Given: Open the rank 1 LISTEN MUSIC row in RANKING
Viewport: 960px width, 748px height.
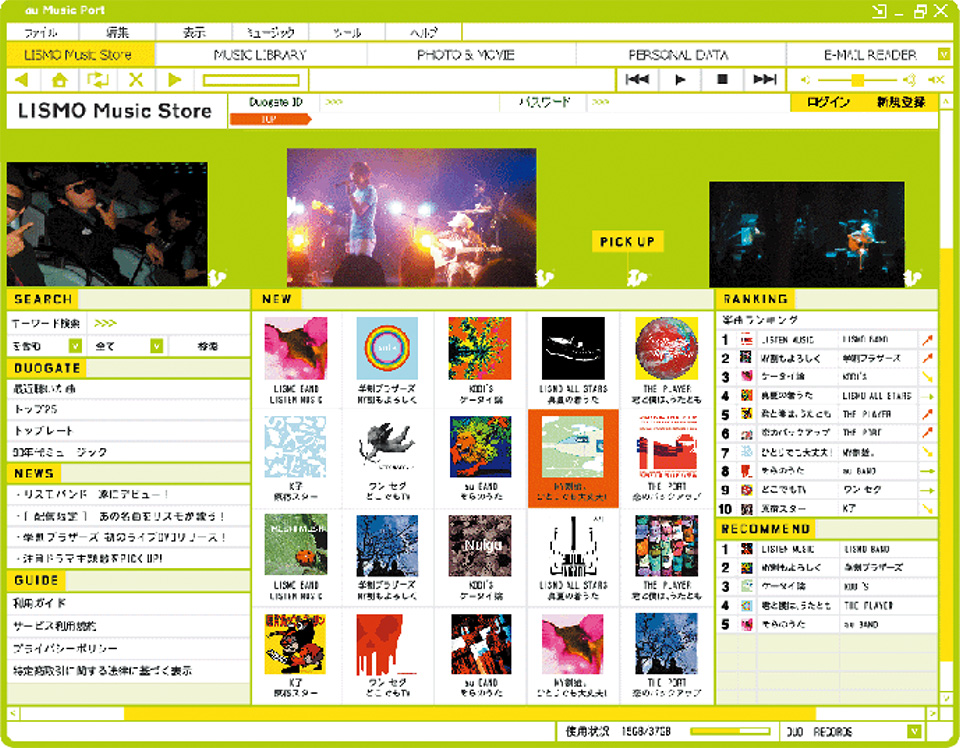Looking at the screenshot, I should [x=827, y=340].
